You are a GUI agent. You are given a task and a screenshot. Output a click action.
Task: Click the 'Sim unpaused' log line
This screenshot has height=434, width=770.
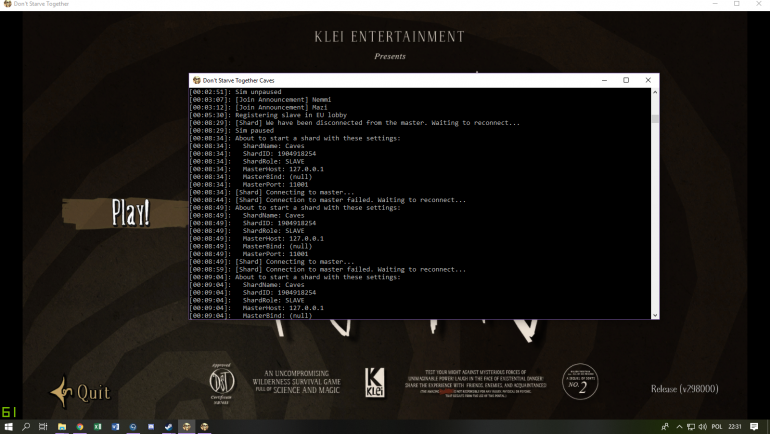tap(236, 92)
